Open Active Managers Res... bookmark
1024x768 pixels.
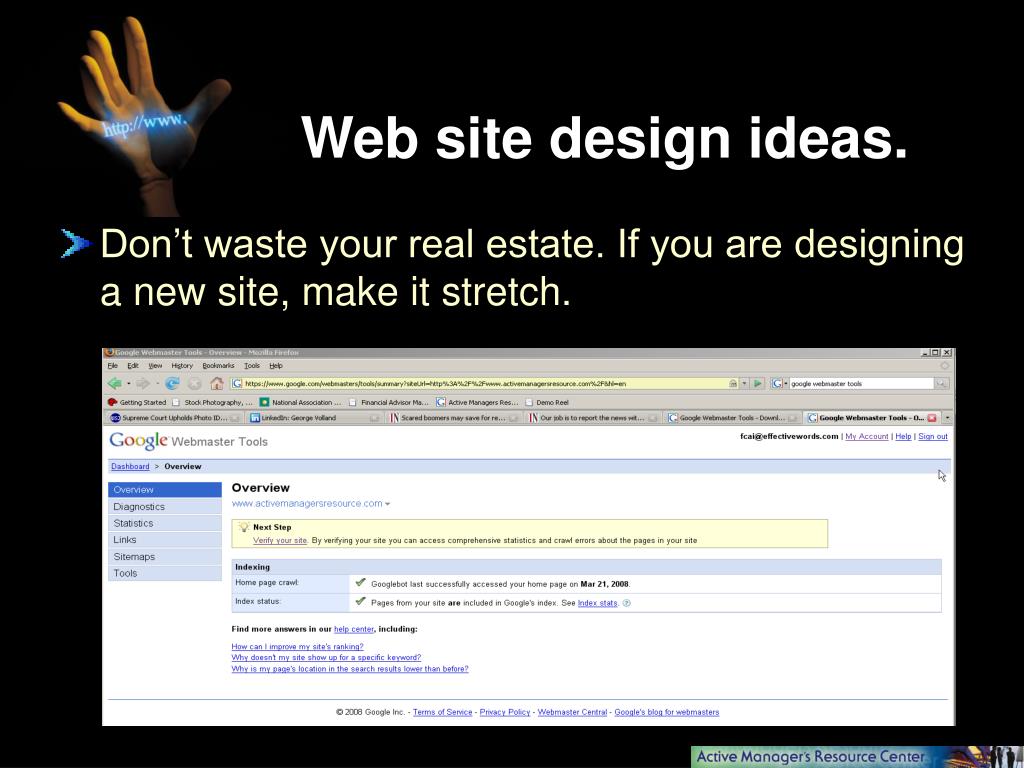coord(477,402)
